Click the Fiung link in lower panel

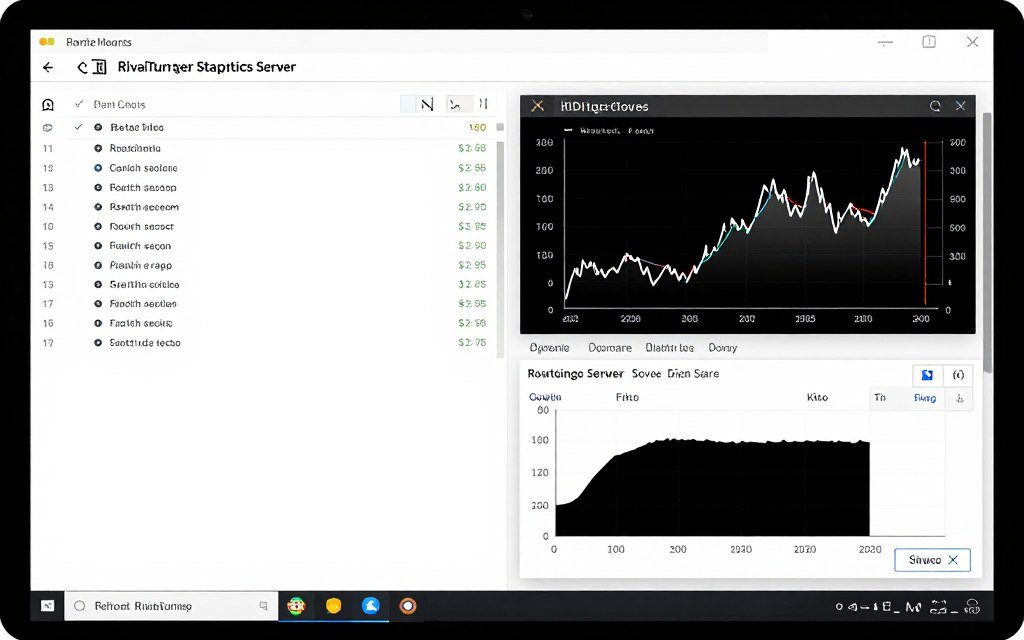coord(925,398)
